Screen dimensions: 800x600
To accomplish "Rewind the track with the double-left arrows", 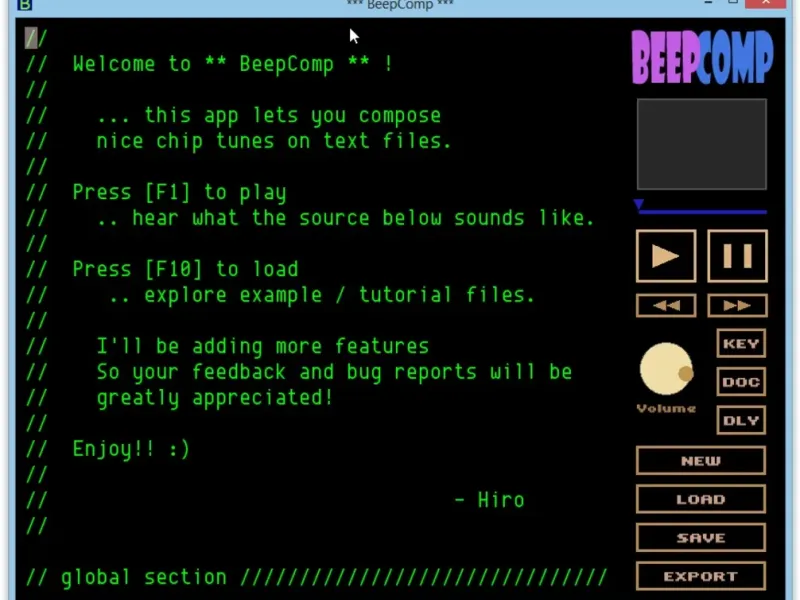I will [x=666, y=306].
